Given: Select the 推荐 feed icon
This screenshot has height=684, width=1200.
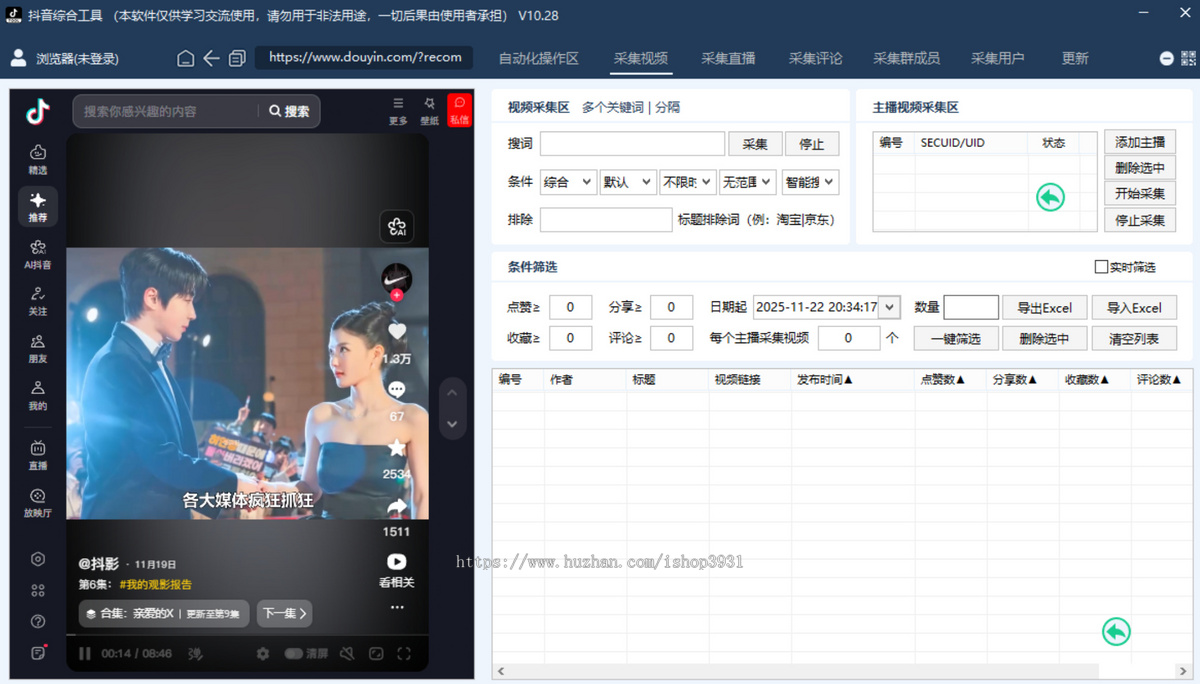Looking at the screenshot, I should click(x=38, y=207).
